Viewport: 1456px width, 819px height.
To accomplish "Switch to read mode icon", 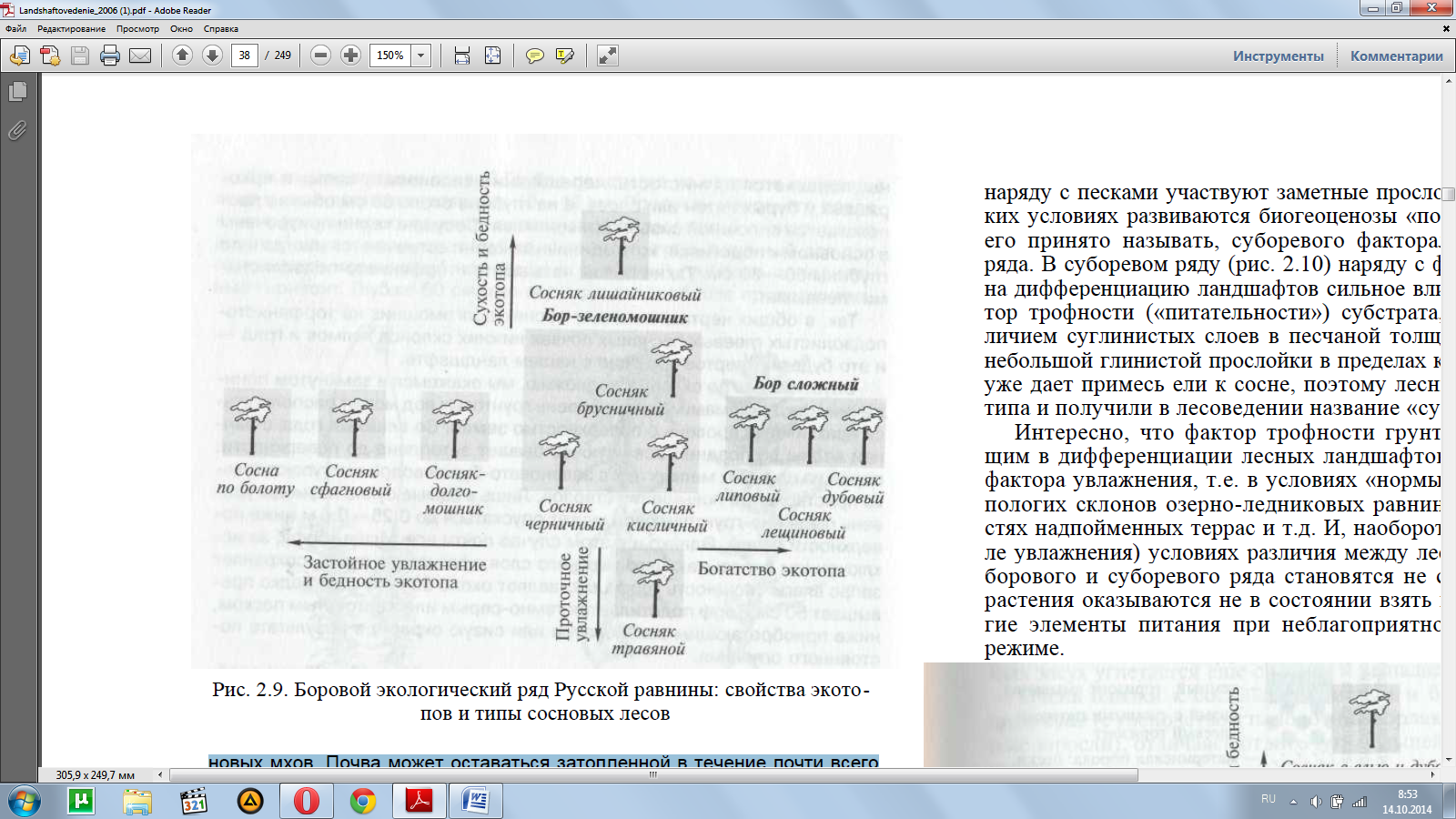I will (x=607, y=56).
